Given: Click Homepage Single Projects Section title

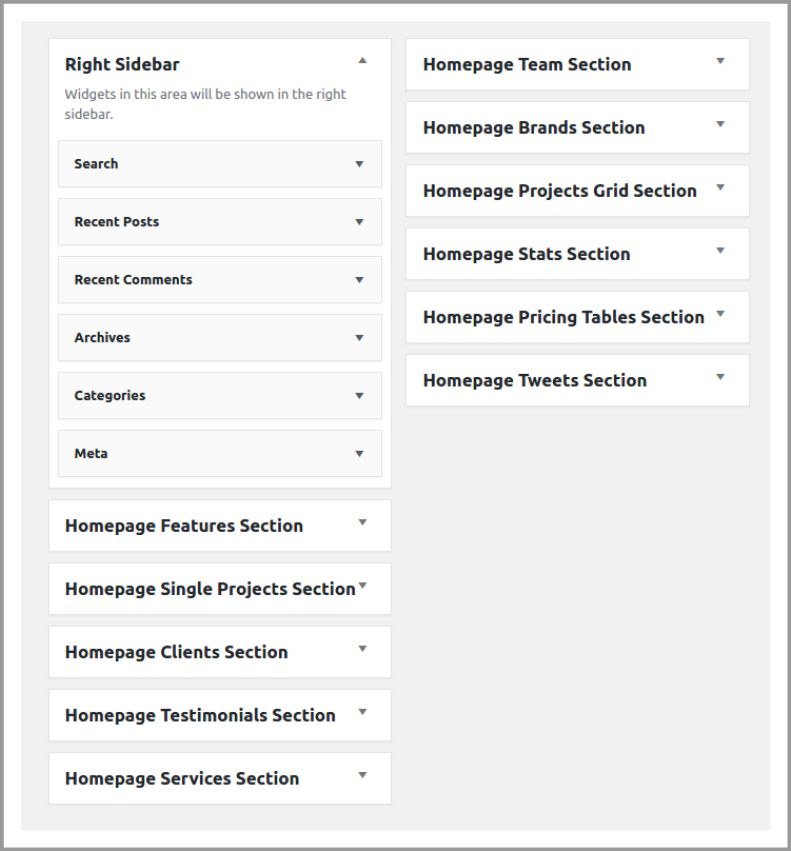Looking at the screenshot, I should pyautogui.click(x=210, y=589).
